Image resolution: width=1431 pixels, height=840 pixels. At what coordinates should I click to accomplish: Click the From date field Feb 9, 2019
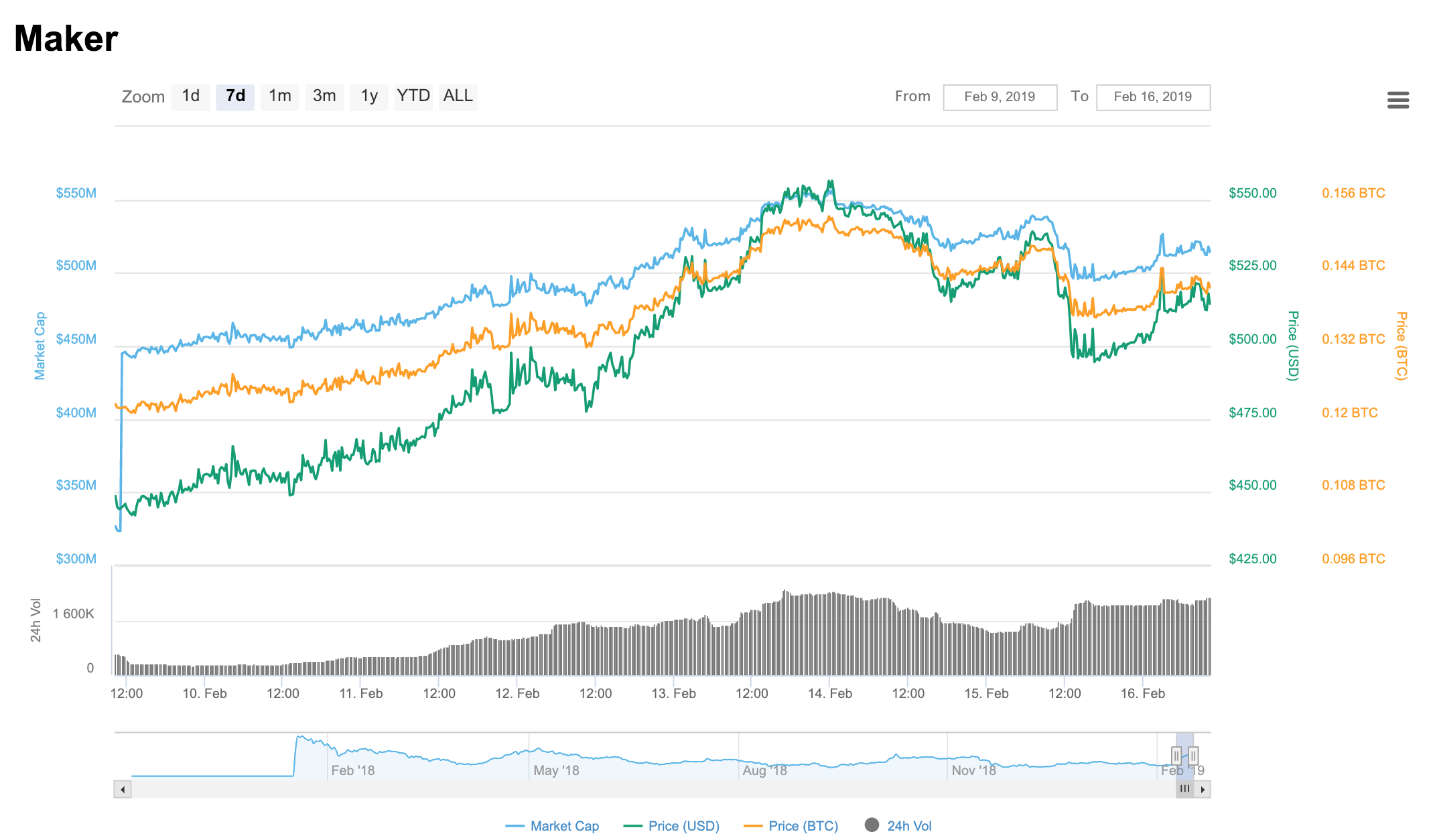point(1000,97)
